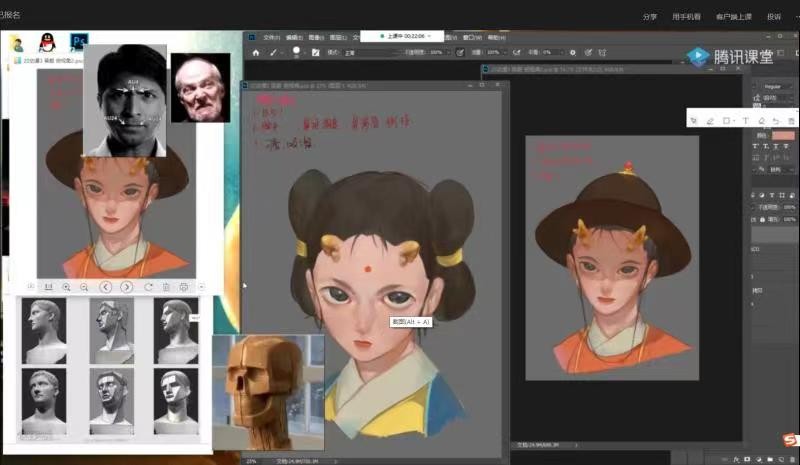This screenshot has width=800, height=465.
Task: Click zoom in icon in image viewer
Action: pyautogui.click(x=66, y=287)
